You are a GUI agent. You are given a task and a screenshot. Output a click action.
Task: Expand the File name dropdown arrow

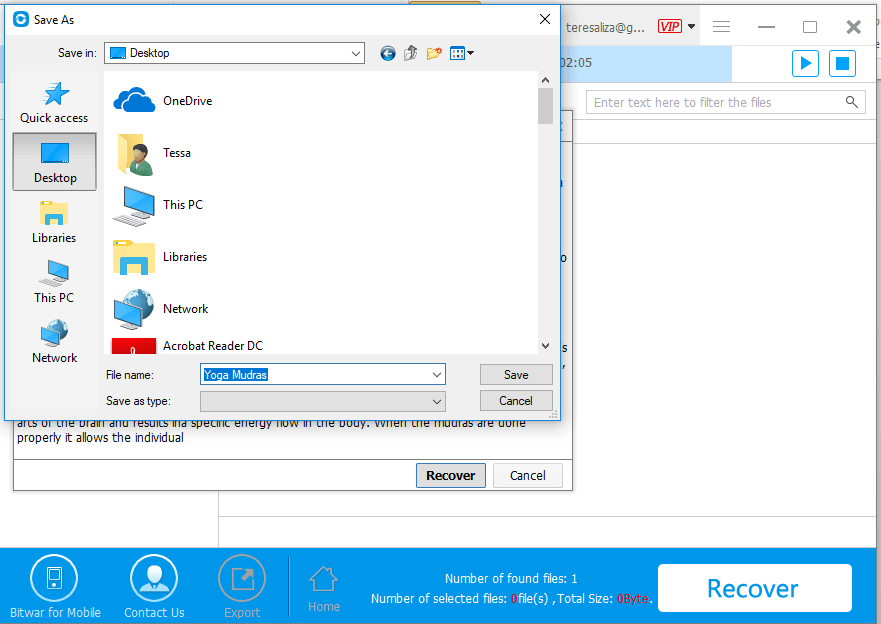point(437,375)
